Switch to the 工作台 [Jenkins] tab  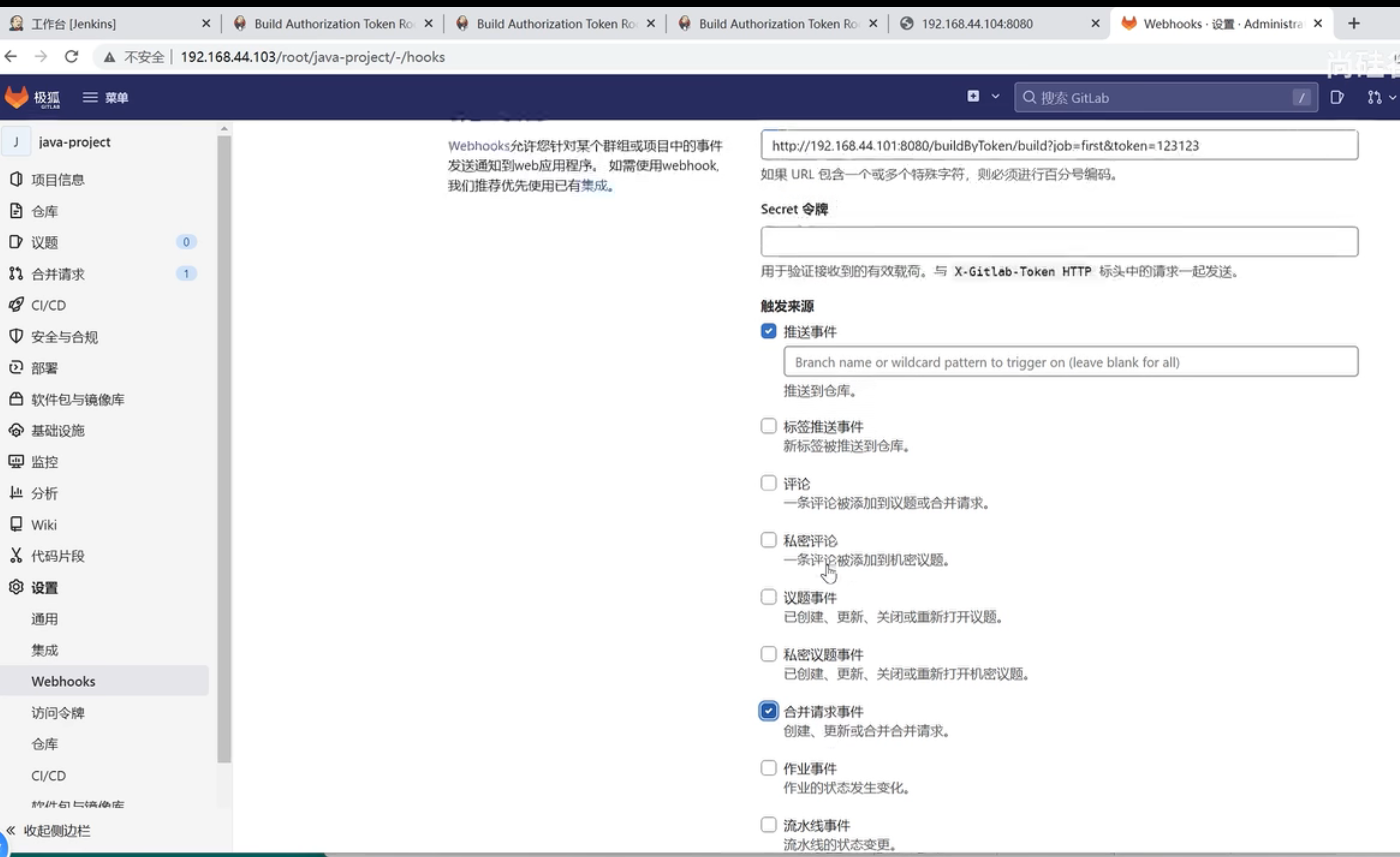tap(74, 24)
